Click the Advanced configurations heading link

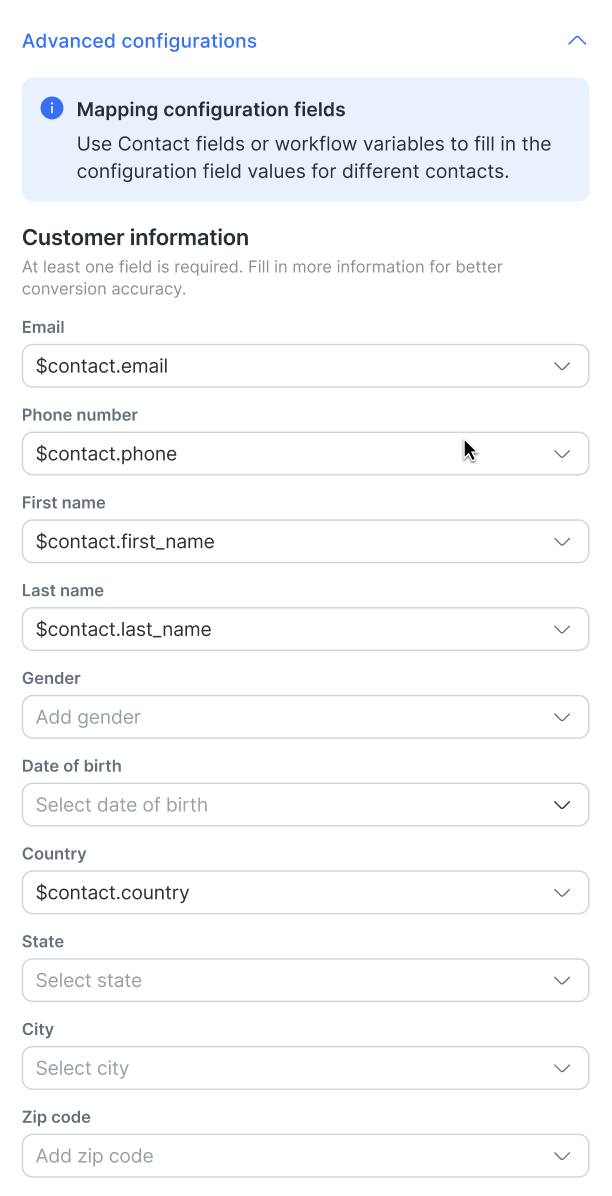tap(139, 41)
